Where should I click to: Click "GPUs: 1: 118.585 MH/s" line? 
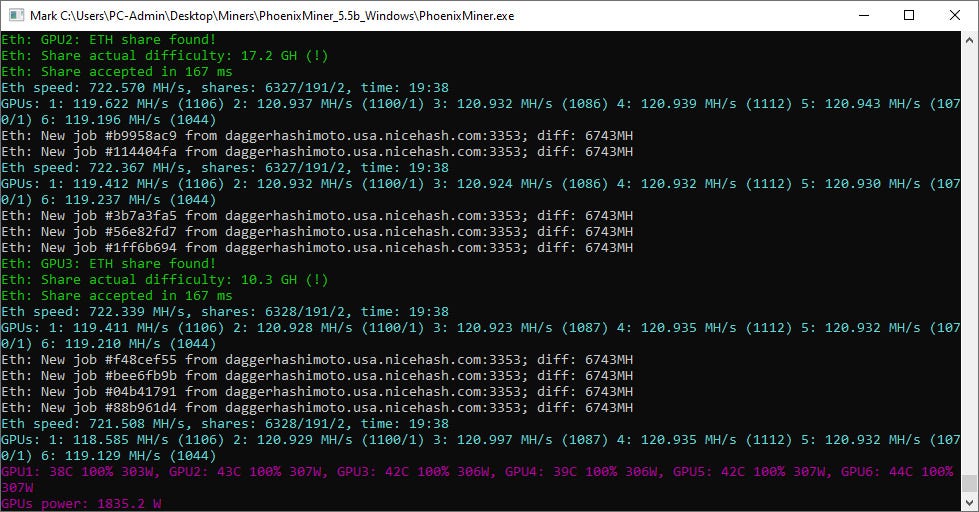481,440
